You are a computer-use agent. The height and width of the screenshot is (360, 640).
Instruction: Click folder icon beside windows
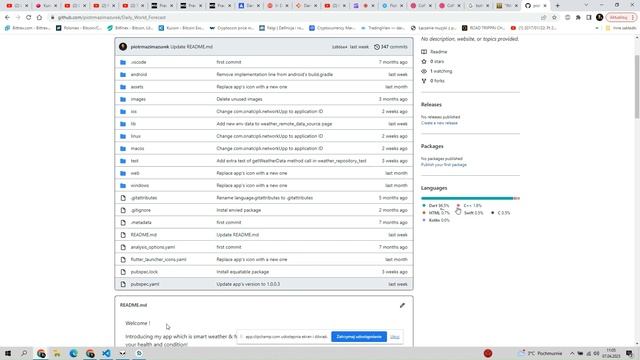pos(123,185)
